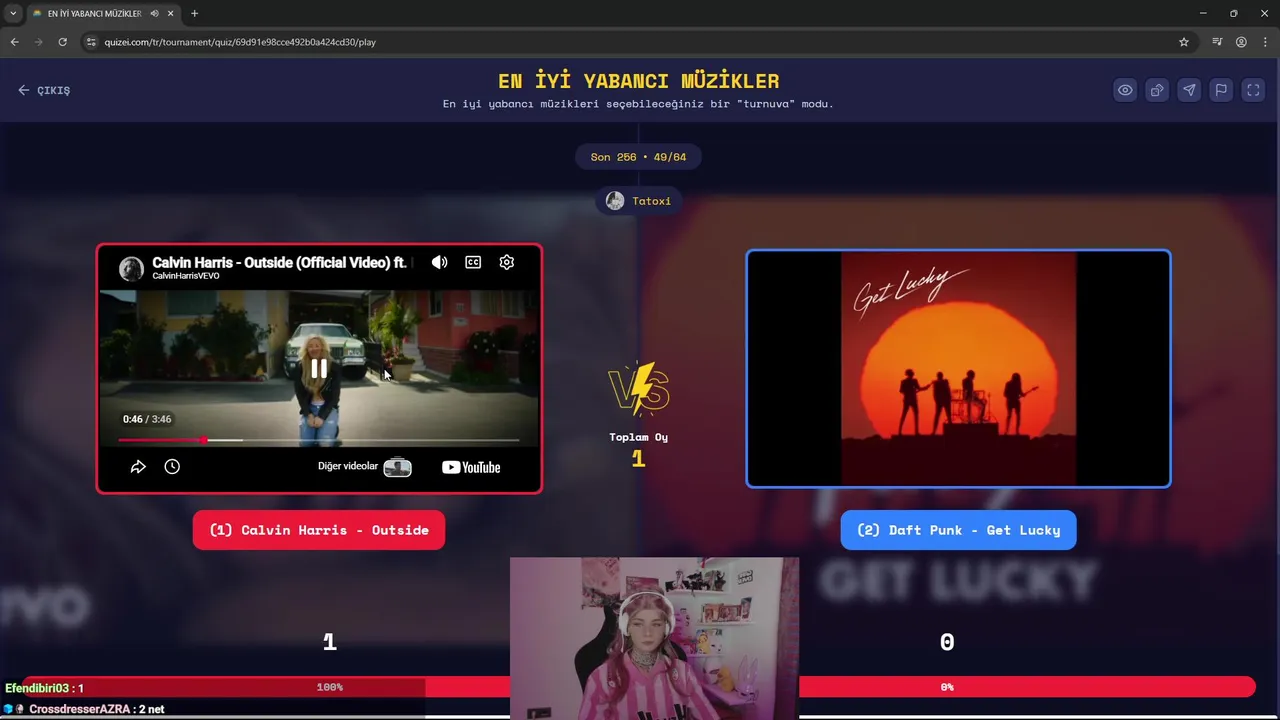Mute the YouTube player volume
Image resolution: width=1280 pixels, height=720 pixels.
tap(439, 262)
